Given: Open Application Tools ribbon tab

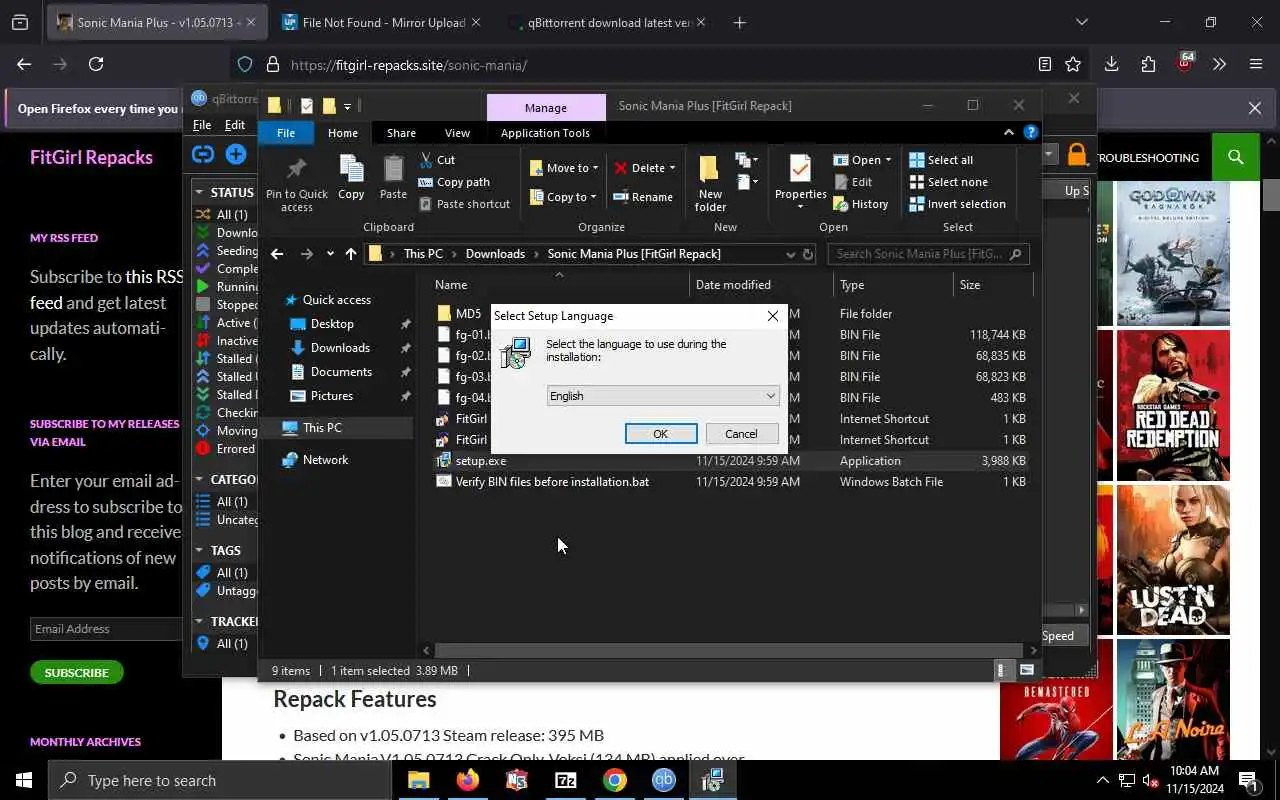Looking at the screenshot, I should (x=545, y=133).
